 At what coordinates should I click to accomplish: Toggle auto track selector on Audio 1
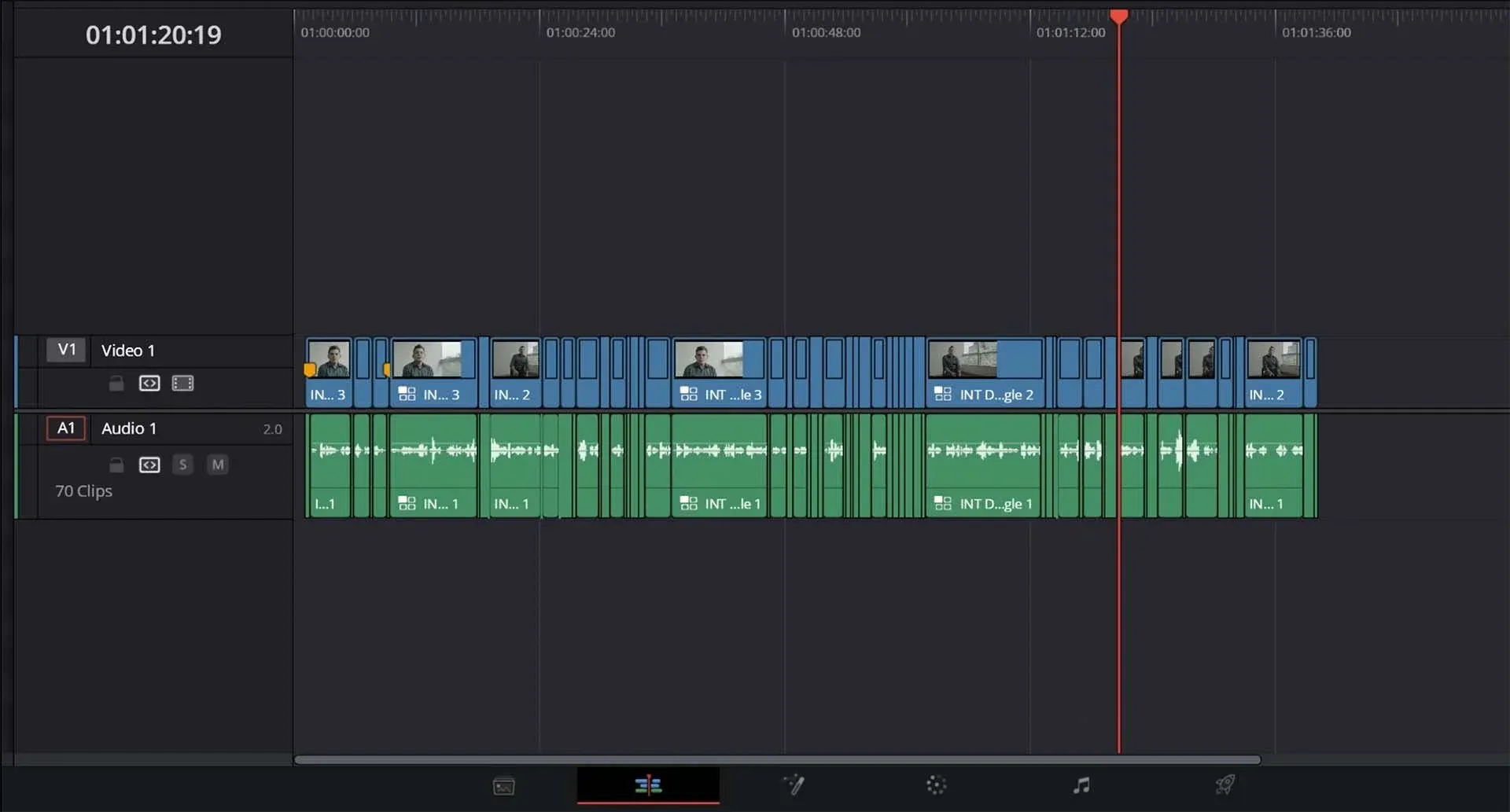(x=149, y=465)
